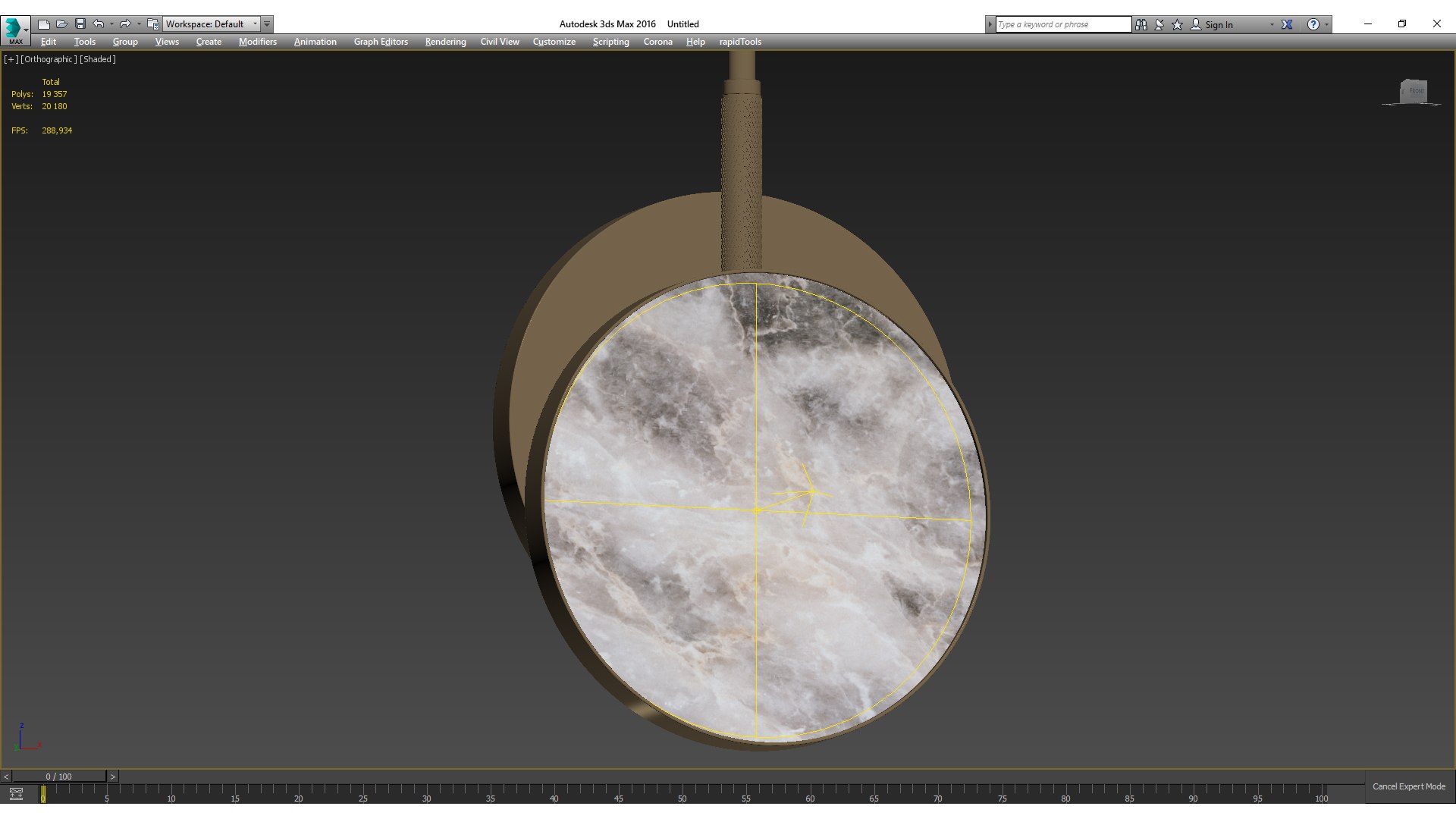
Task: Open the Autodesk Exchange X icon
Action: click(1287, 24)
